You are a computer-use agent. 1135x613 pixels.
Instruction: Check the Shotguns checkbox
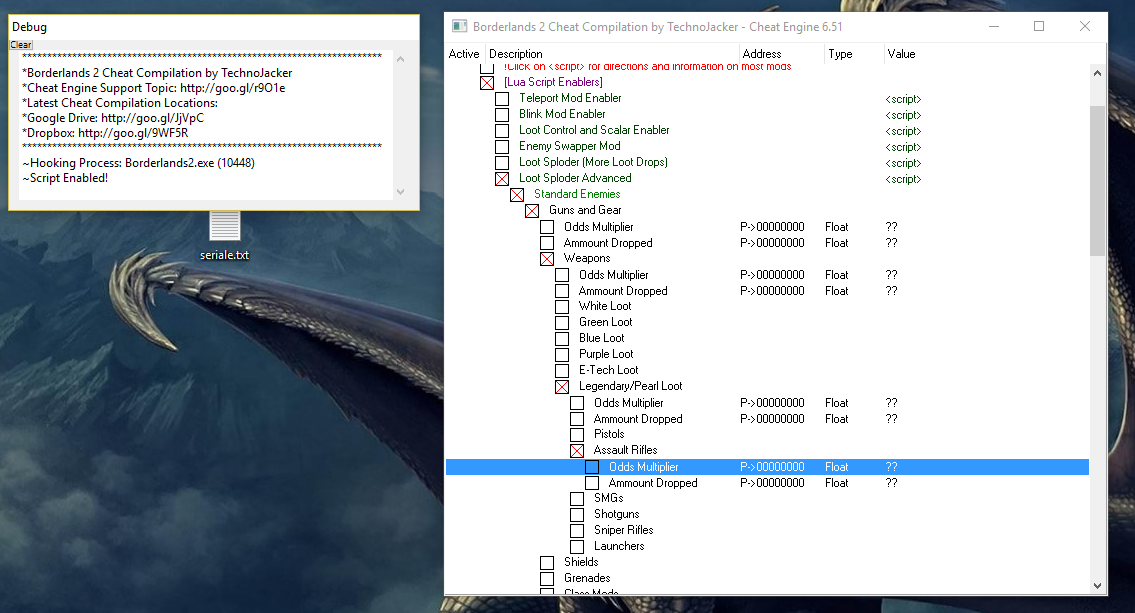tap(578, 515)
